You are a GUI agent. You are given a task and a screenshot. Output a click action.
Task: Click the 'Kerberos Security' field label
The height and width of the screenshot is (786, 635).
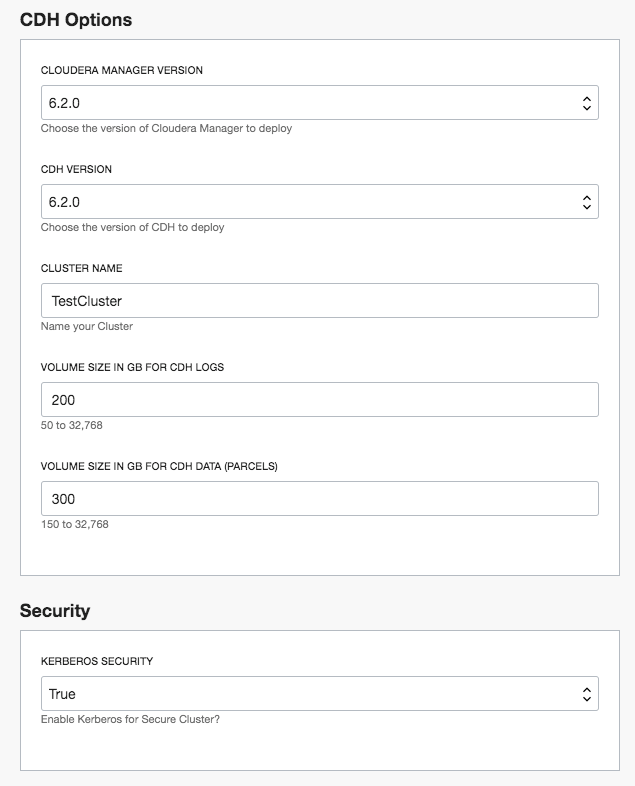pos(97,661)
